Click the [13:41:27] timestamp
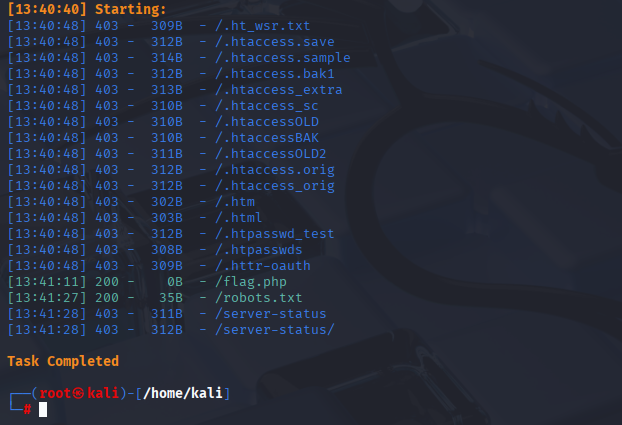 [x=47, y=298]
